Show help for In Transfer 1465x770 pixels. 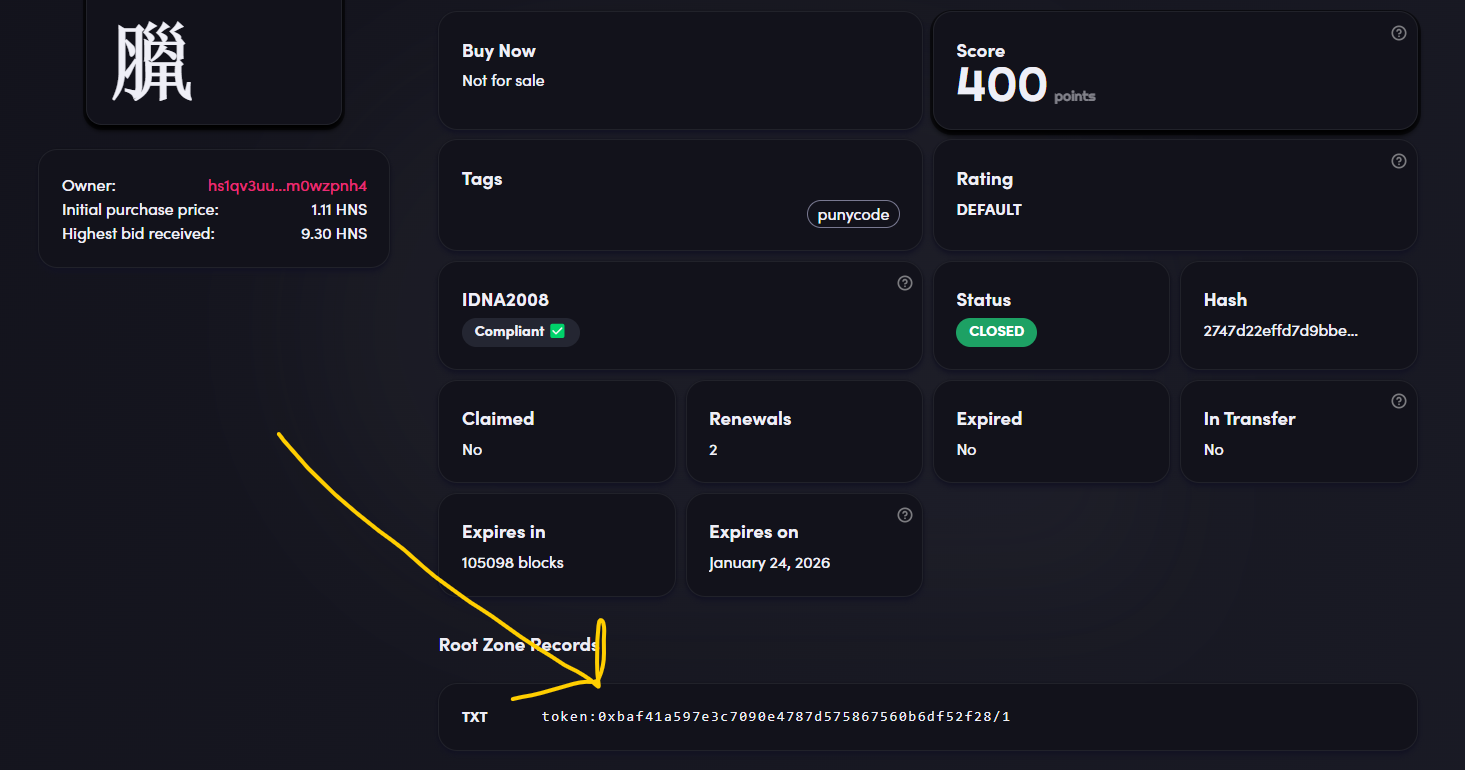[x=1398, y=401]
